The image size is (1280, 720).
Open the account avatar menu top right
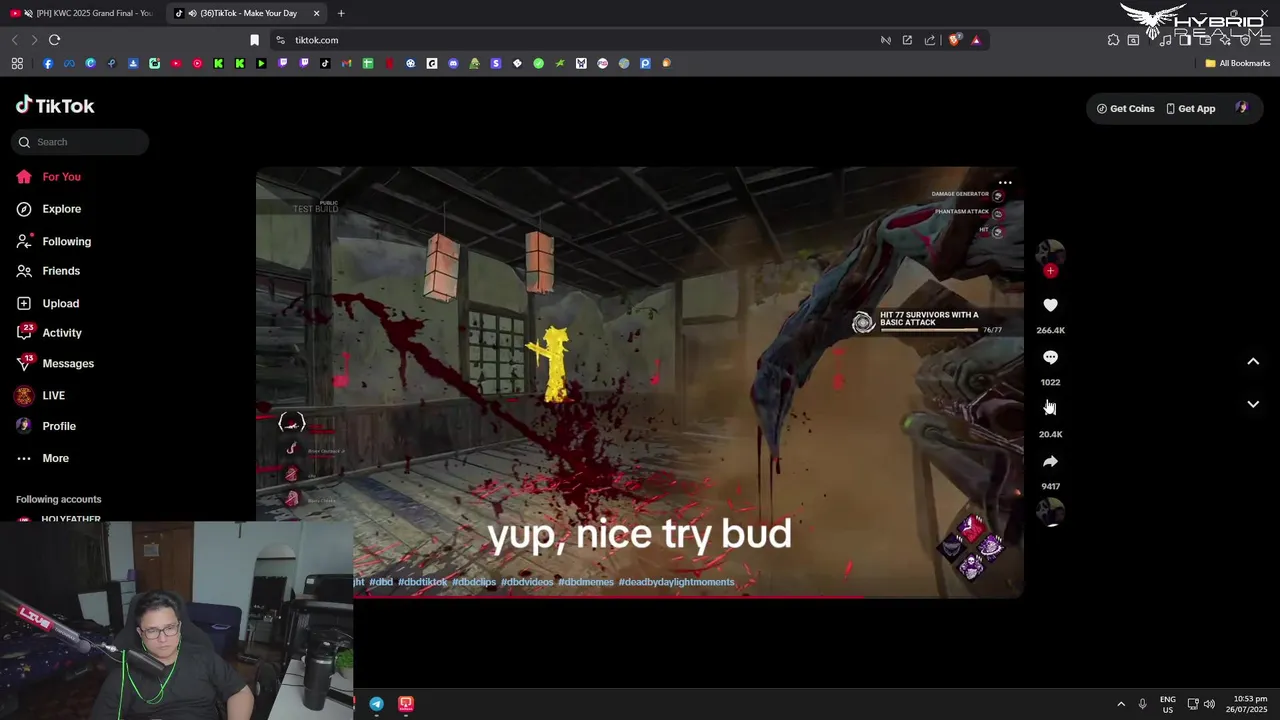1242,108
